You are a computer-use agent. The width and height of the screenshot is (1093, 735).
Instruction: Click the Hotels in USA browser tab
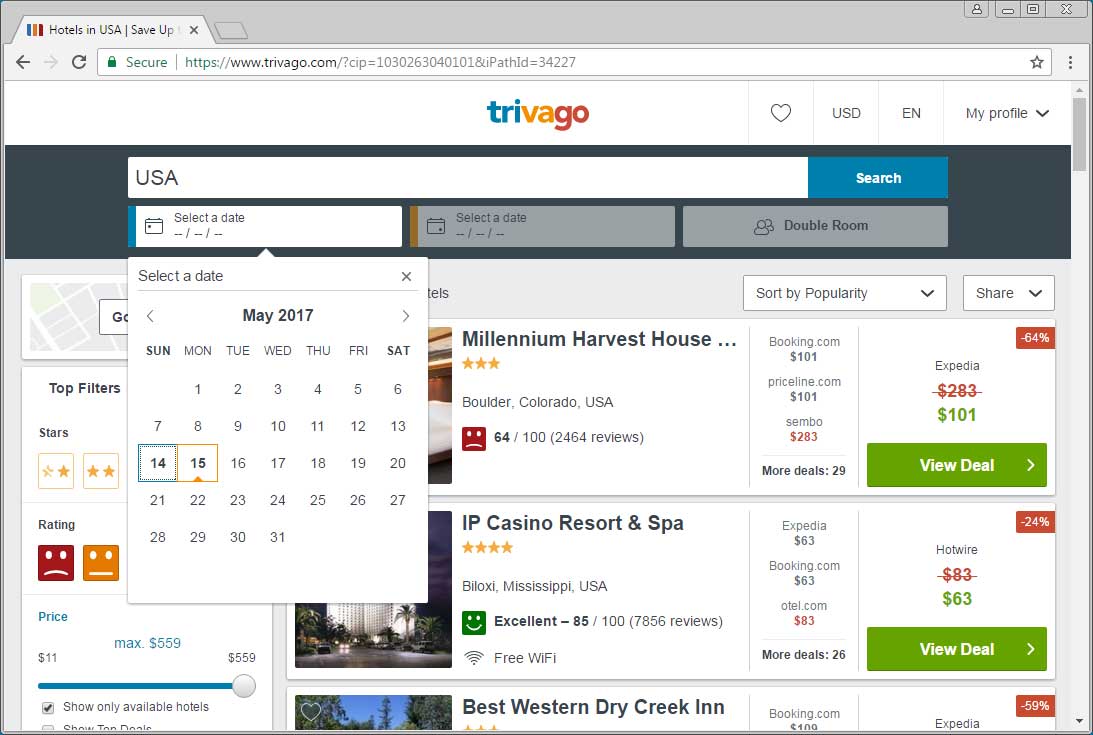[112, 30]
